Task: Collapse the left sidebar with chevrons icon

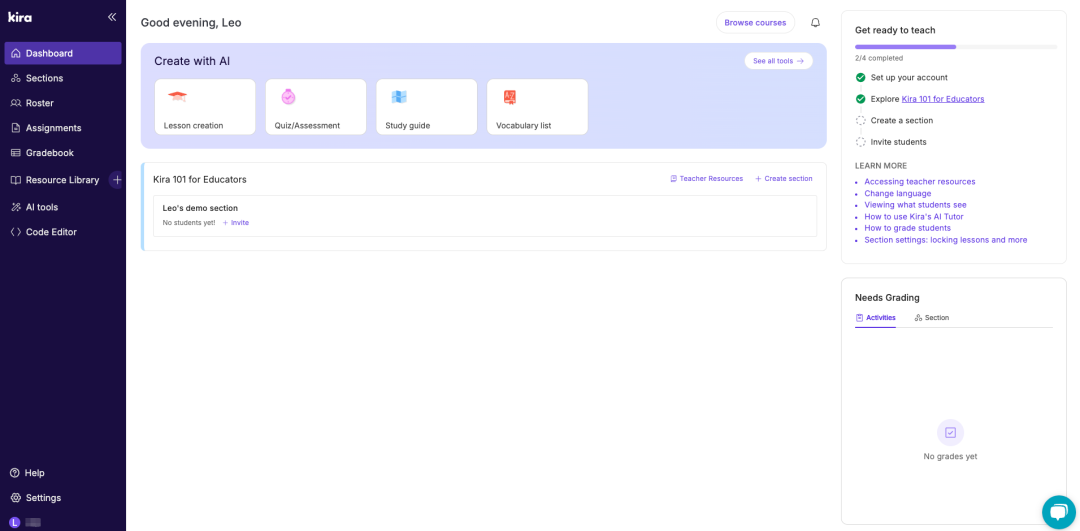Action: pos(112,17)
